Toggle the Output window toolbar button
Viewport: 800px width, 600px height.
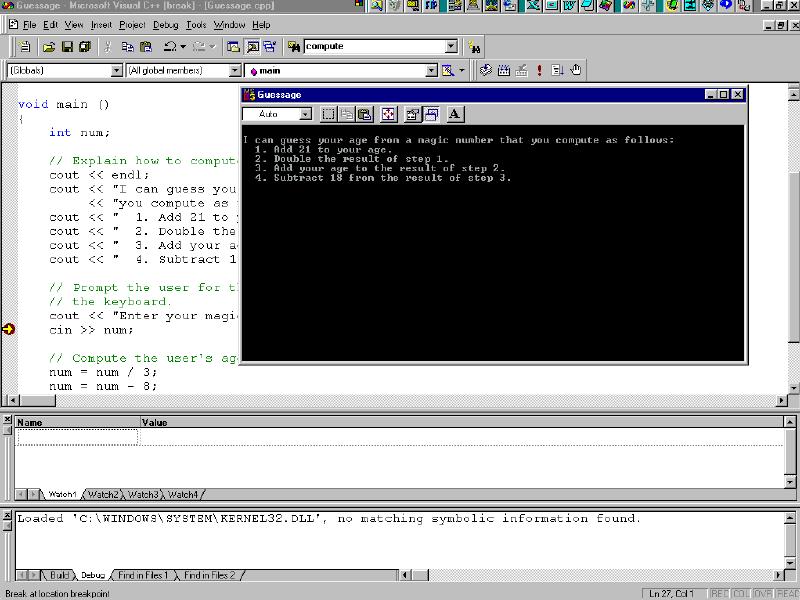(x=252, y=47)
